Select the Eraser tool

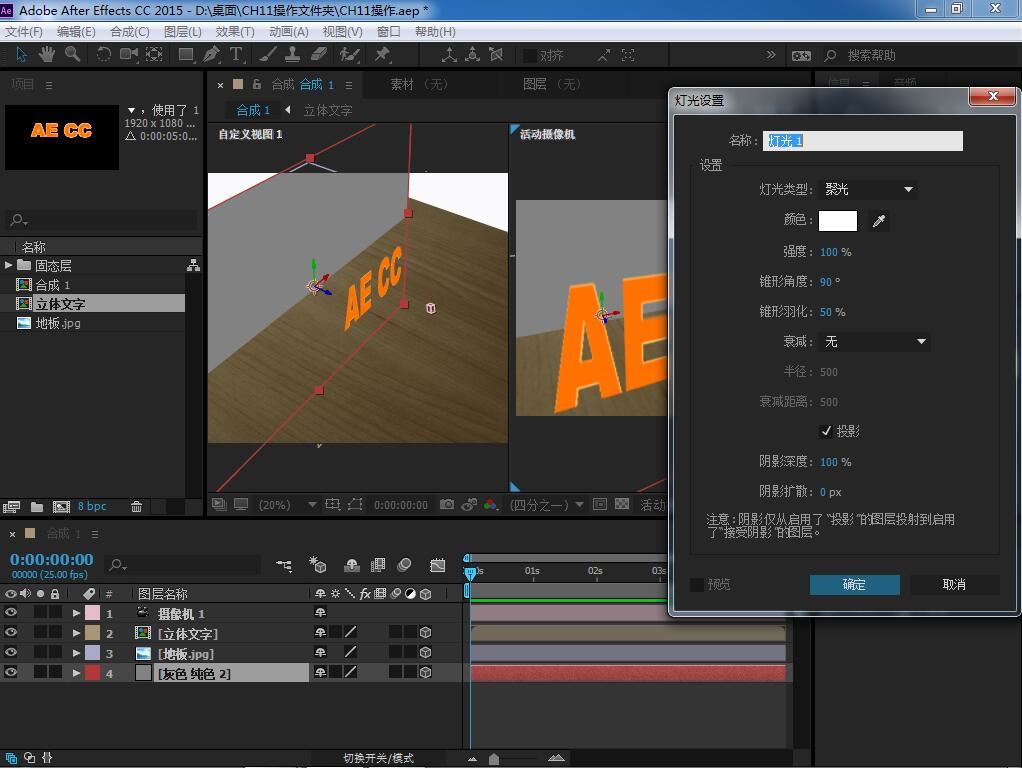pos(319,55)
